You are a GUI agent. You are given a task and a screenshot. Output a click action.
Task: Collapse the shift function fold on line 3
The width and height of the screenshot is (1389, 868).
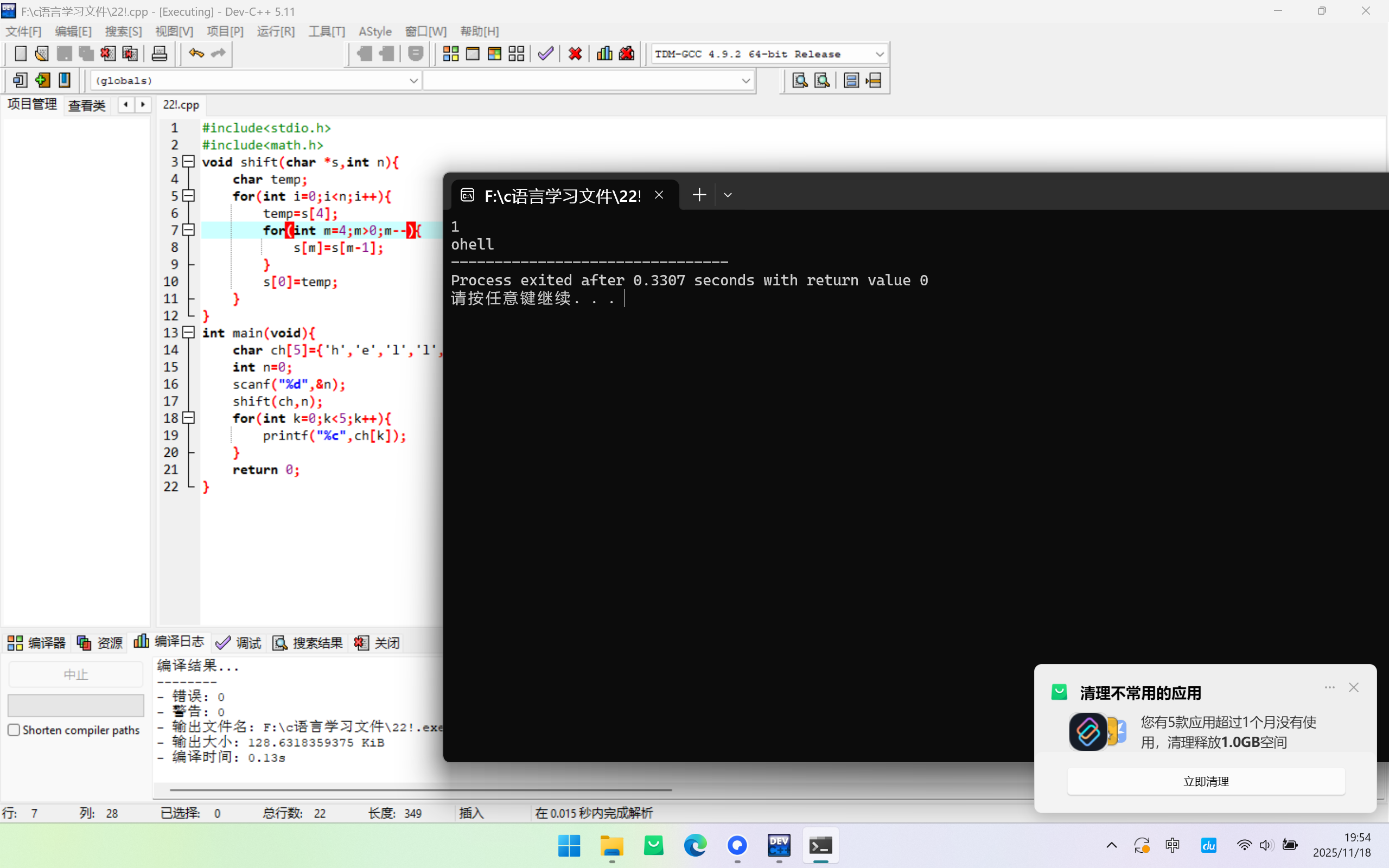coord(188,162)
